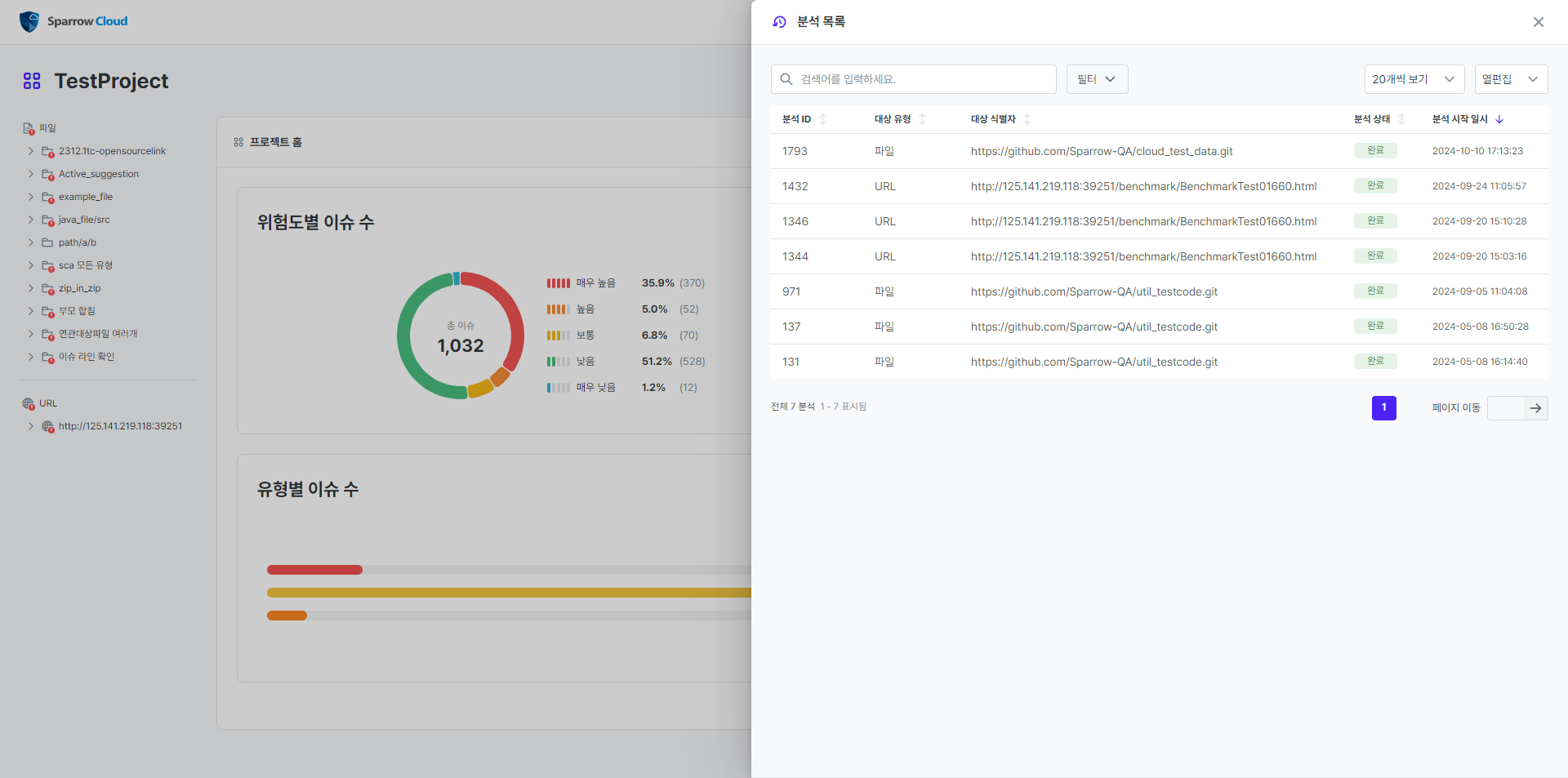The width and height of the screenshot is (1568, 778).
Task: Click the 매우 낮음 severity legend bars
Action: point(559,388)
